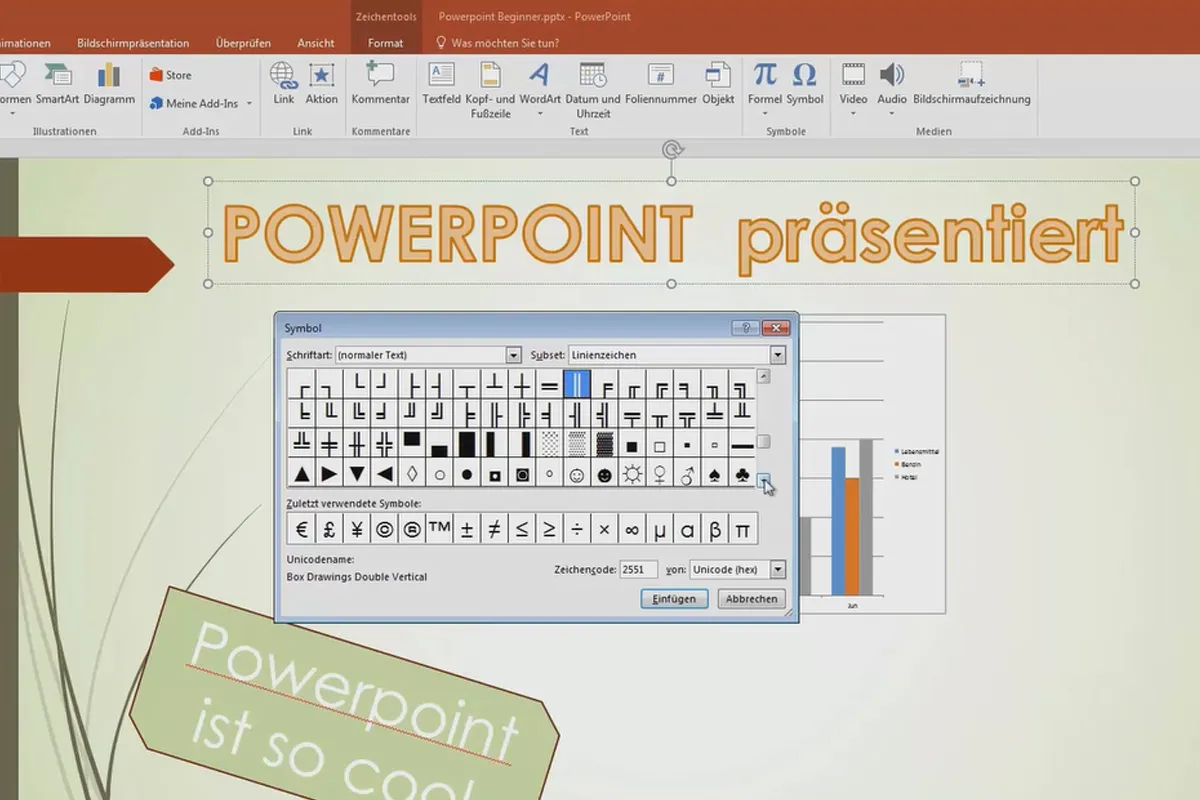Click the Objekt insert icon

click(718, 75)
